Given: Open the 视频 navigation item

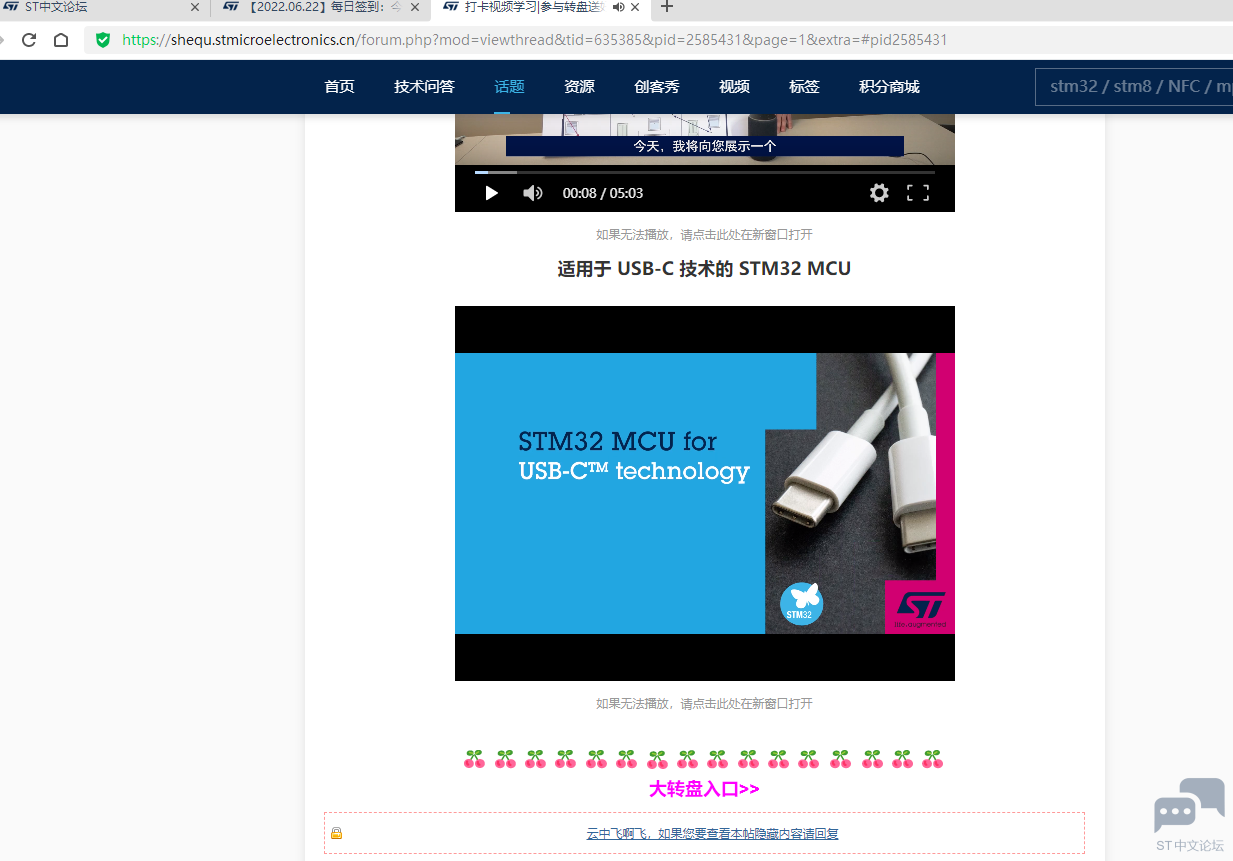Looking at the screenshot, I should 734,87.
